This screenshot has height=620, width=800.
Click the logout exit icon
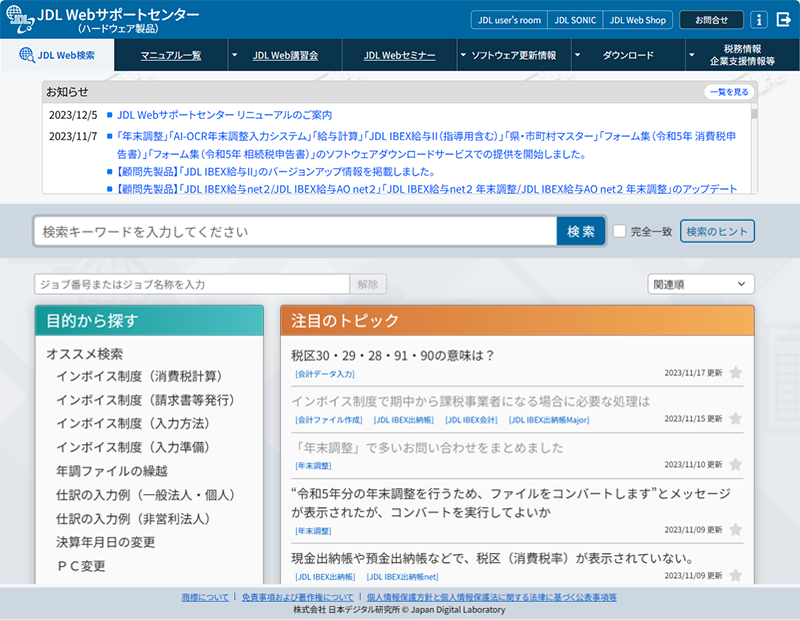[x=783, y=20]
